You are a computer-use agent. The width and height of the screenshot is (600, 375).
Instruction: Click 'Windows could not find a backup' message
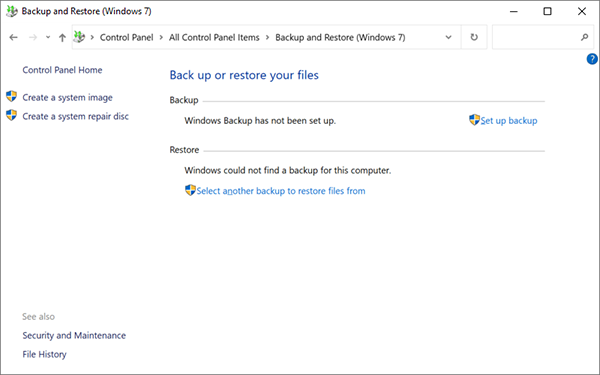[x=288, y=170]
